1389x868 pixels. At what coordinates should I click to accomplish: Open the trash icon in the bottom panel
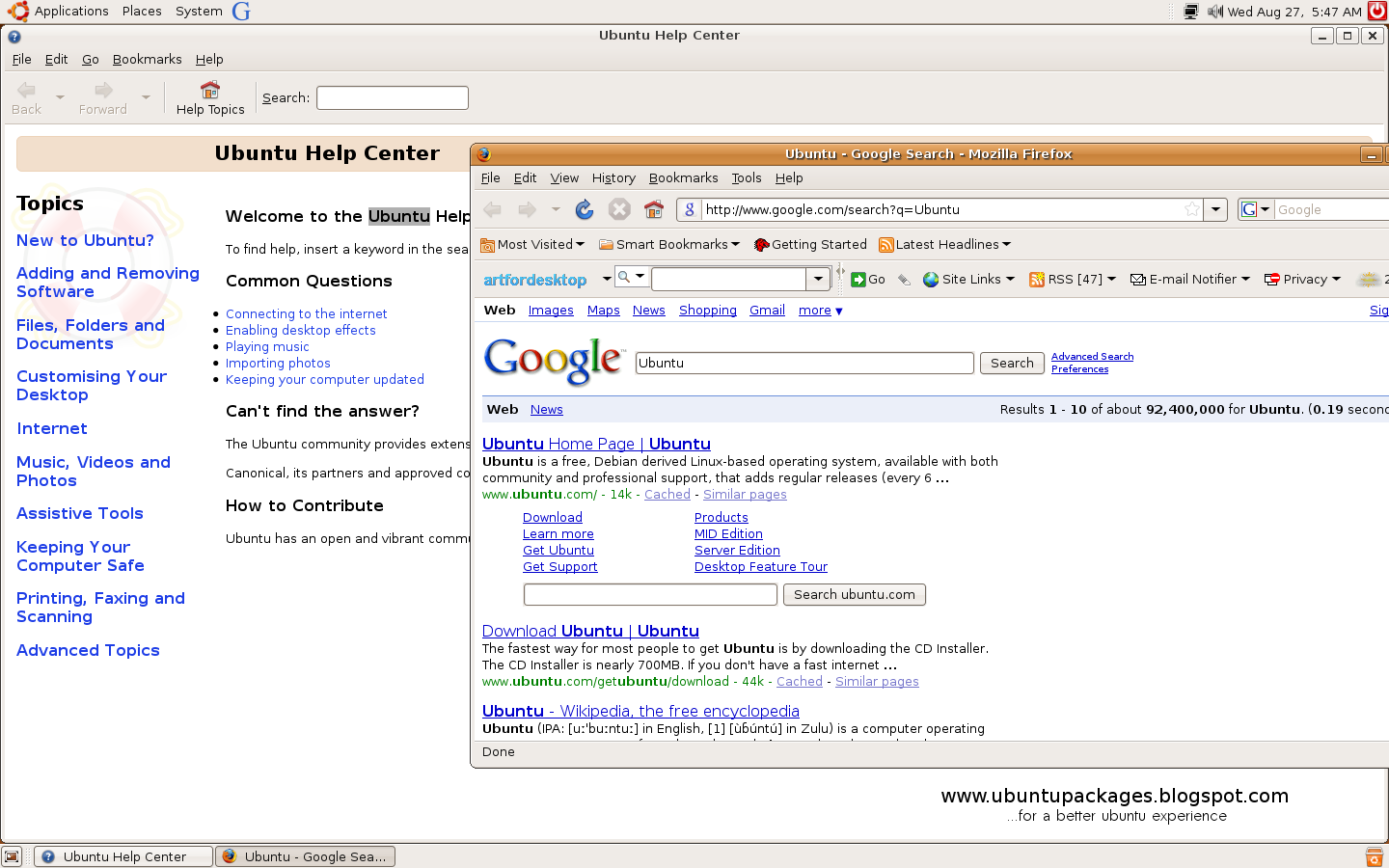click(x=1375, y=856)
